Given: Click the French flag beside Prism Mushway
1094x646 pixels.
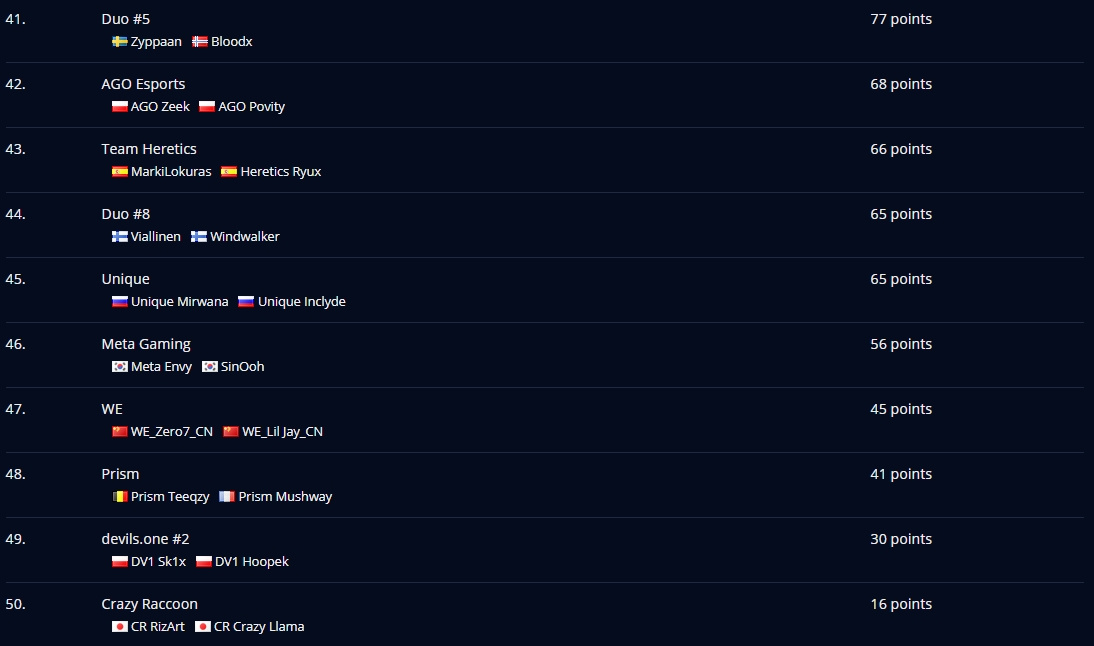Looking at the screenshot, I should coord(227,496).
